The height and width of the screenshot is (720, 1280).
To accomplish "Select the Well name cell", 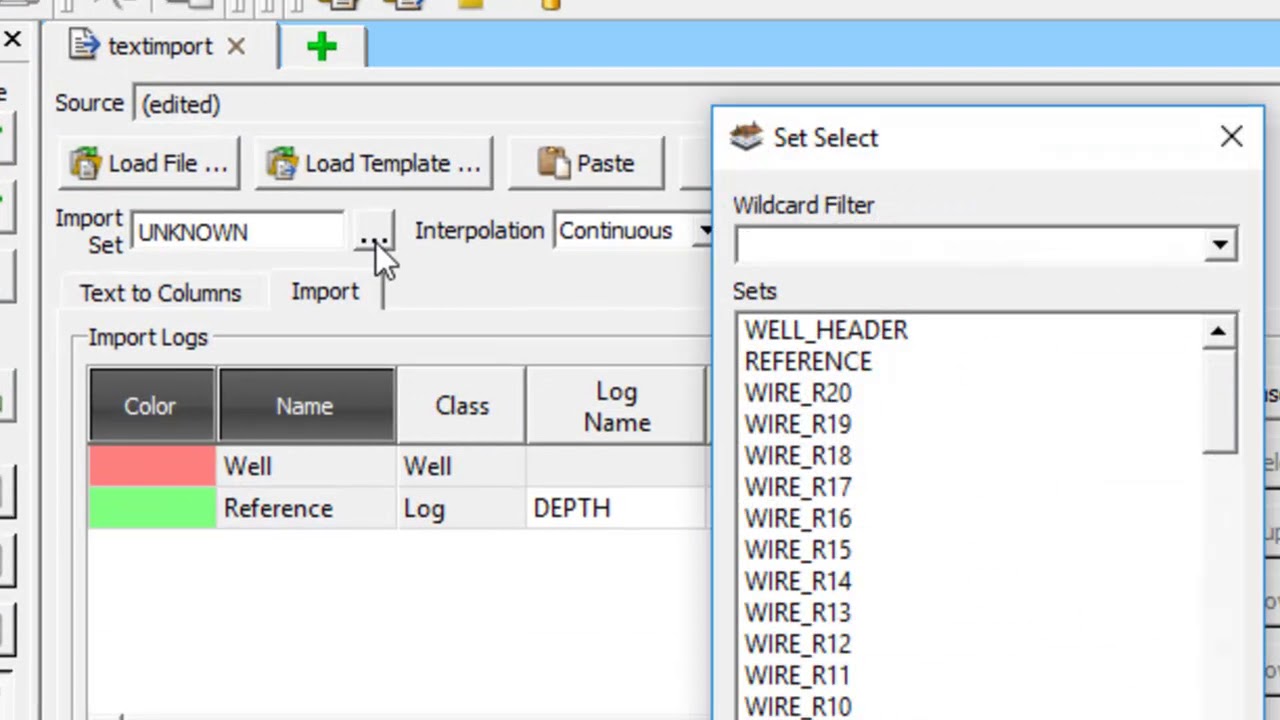I will click(x=305, y=466).
